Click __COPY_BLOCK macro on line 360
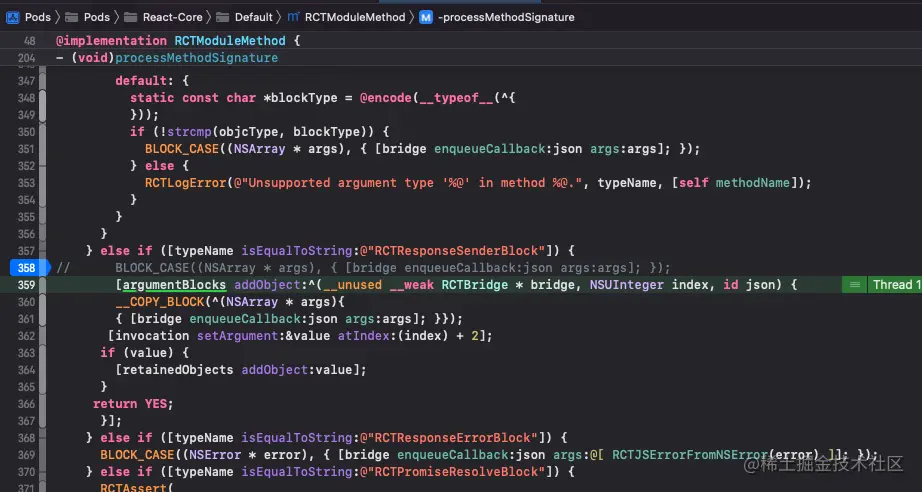The width and height of the screenshot is (922, 492). click(x=159, y=302)
